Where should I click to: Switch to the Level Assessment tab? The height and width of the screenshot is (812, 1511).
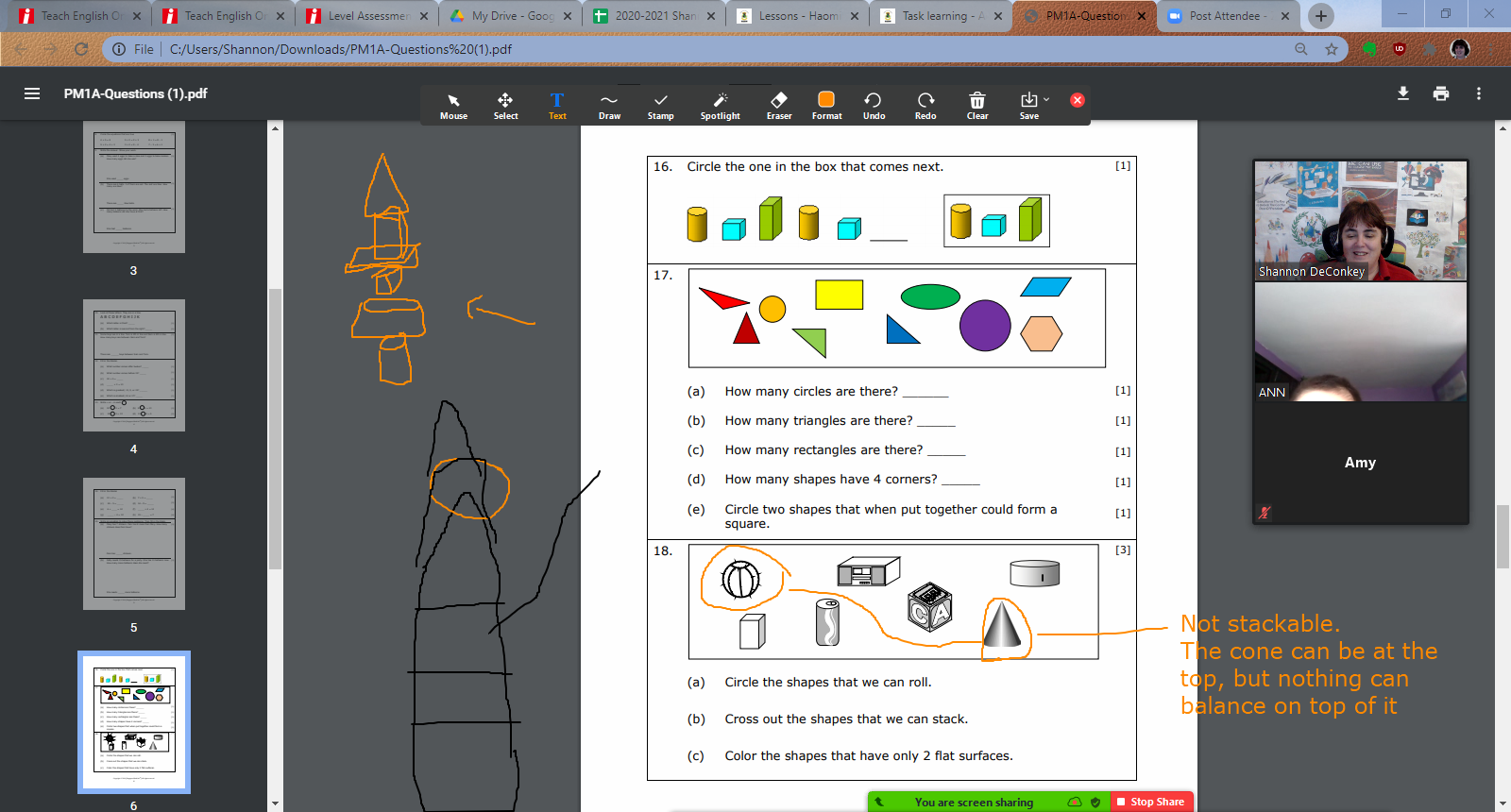point(366,16)
